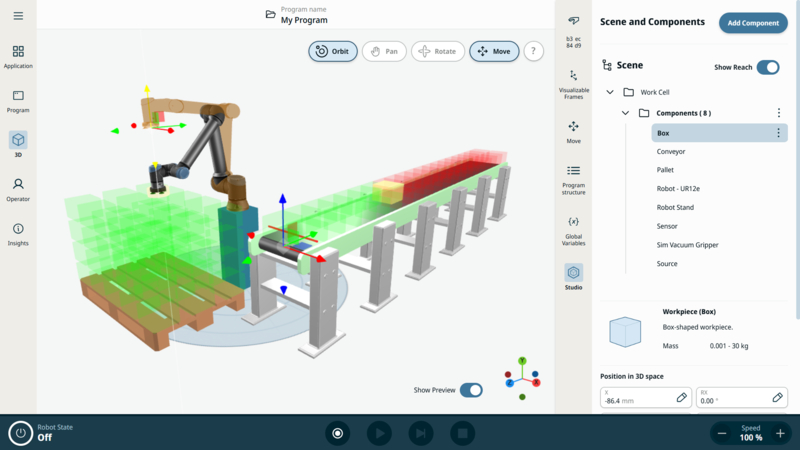Click the help question mark button
The image size is (800, 450).
click(534, 51)
